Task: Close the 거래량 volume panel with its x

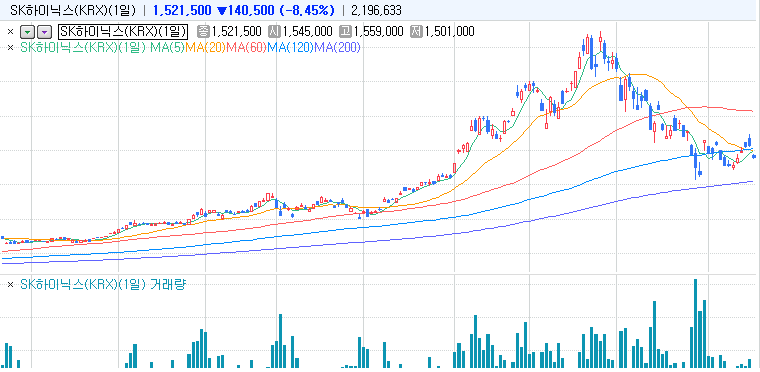Action: (x=10, y=285)
